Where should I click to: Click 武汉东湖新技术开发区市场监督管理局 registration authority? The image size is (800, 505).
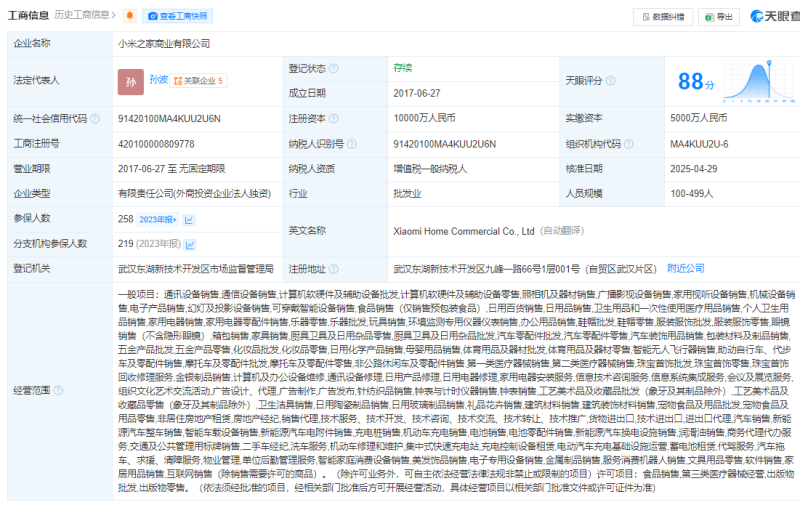click(x=196, y=269)
